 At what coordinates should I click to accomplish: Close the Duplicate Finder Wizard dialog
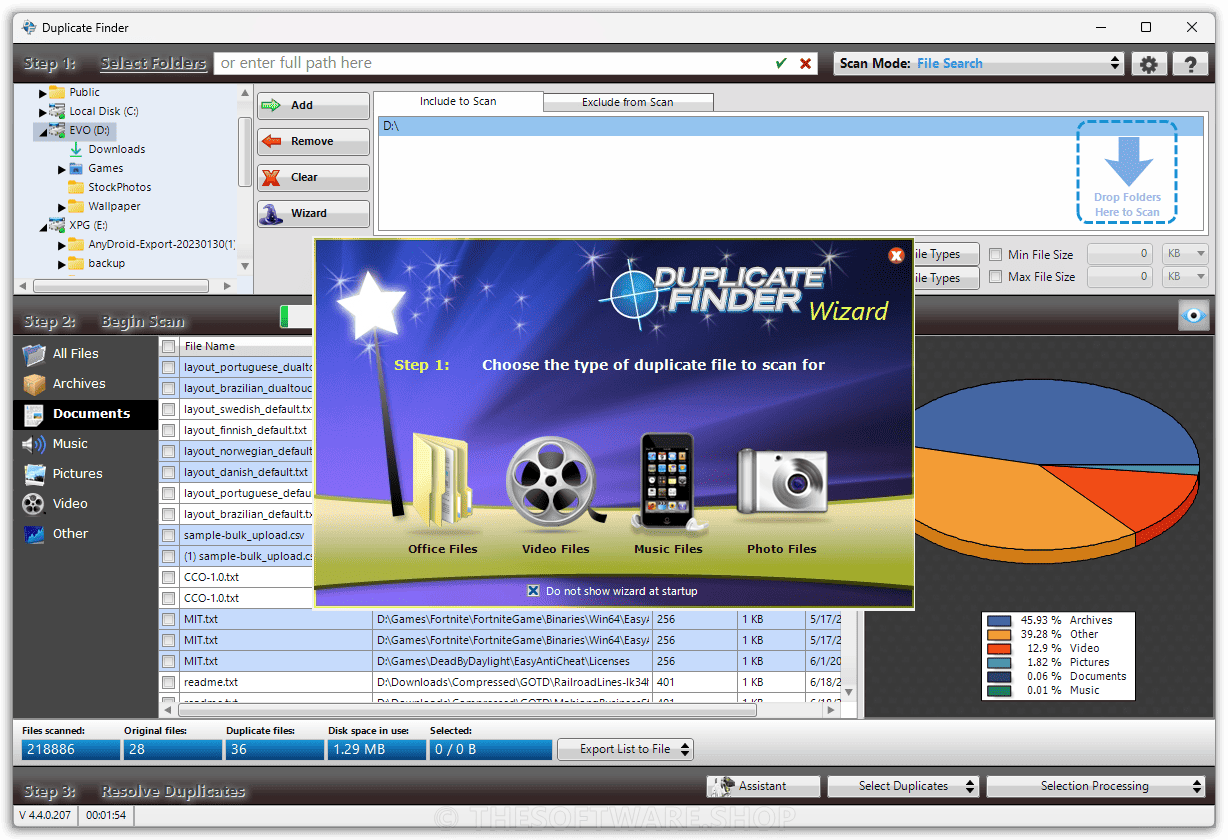click(896, 255)
